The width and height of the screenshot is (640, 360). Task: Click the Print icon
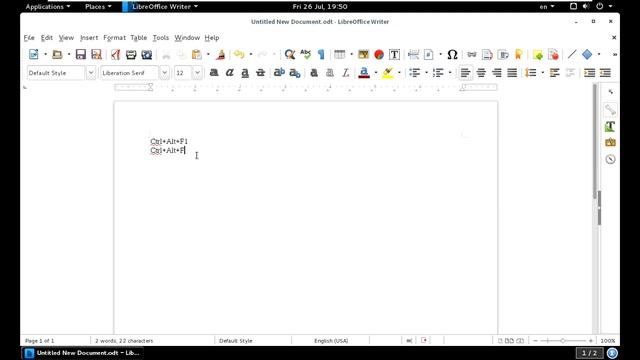(131, 54)
